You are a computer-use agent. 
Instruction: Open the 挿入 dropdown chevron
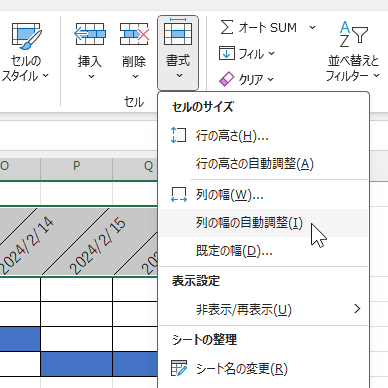(x=91, y=77)
